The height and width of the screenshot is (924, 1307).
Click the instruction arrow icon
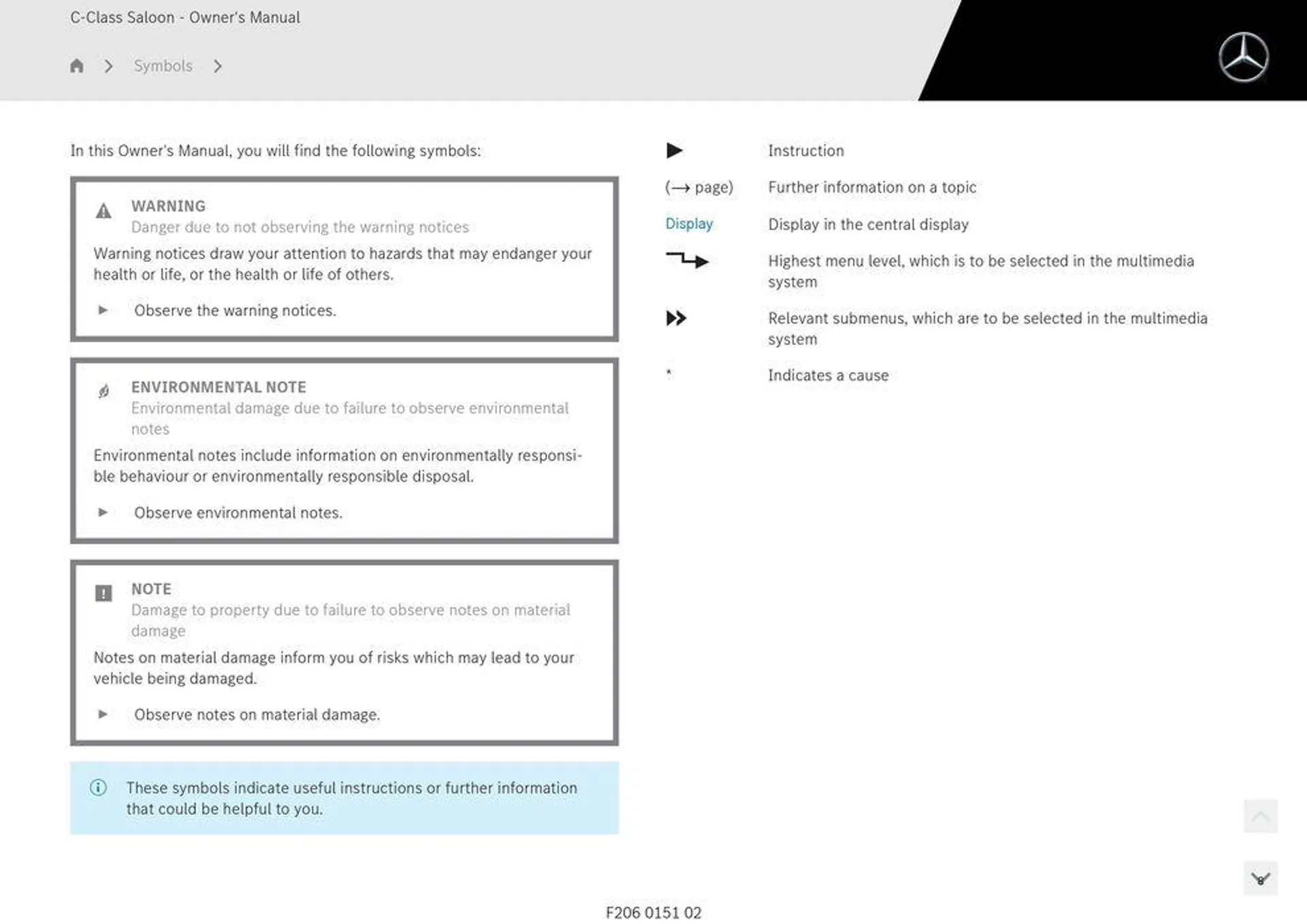pyautogui.click(x=671, y=149)
